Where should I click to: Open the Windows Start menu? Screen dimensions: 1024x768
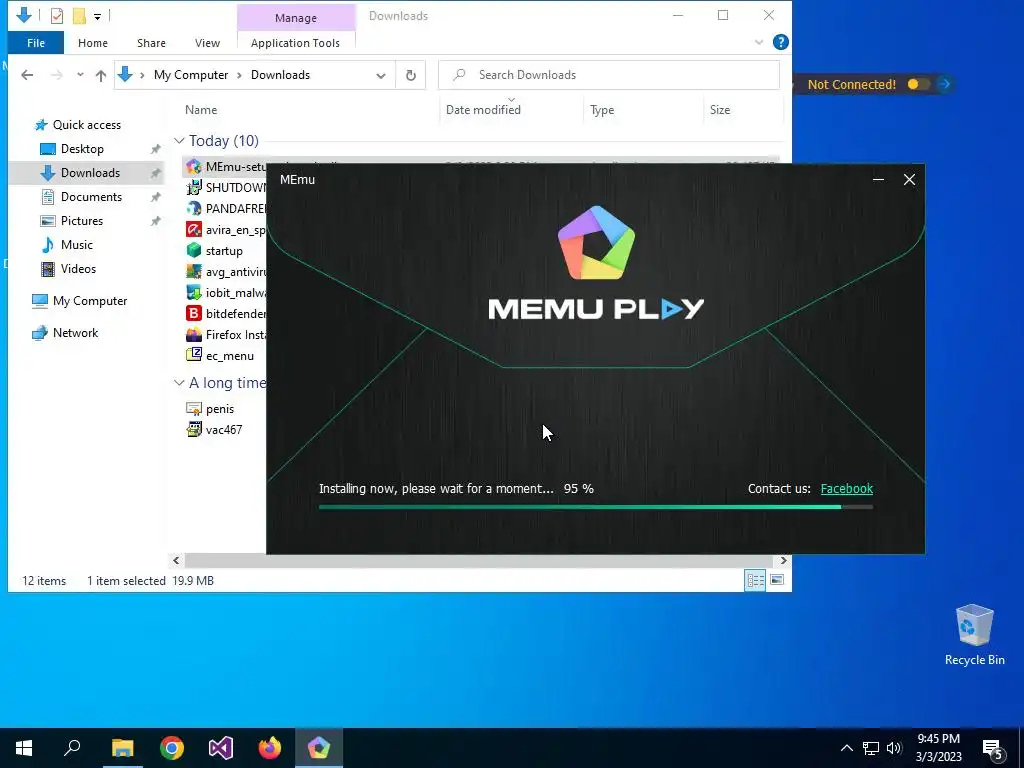pyautogui.click(x=24, y=748)
